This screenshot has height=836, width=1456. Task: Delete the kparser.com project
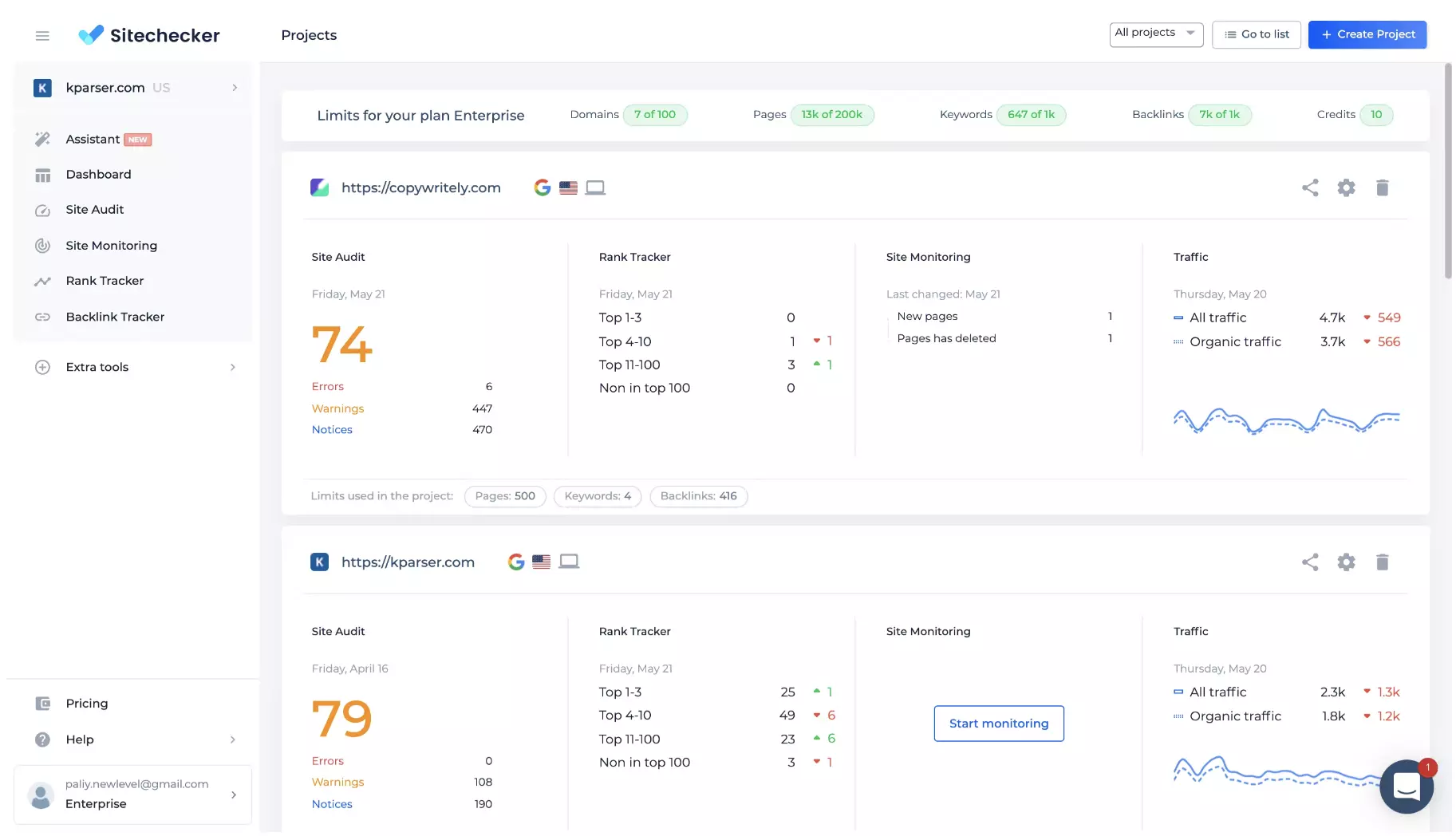pos(1383,562)
